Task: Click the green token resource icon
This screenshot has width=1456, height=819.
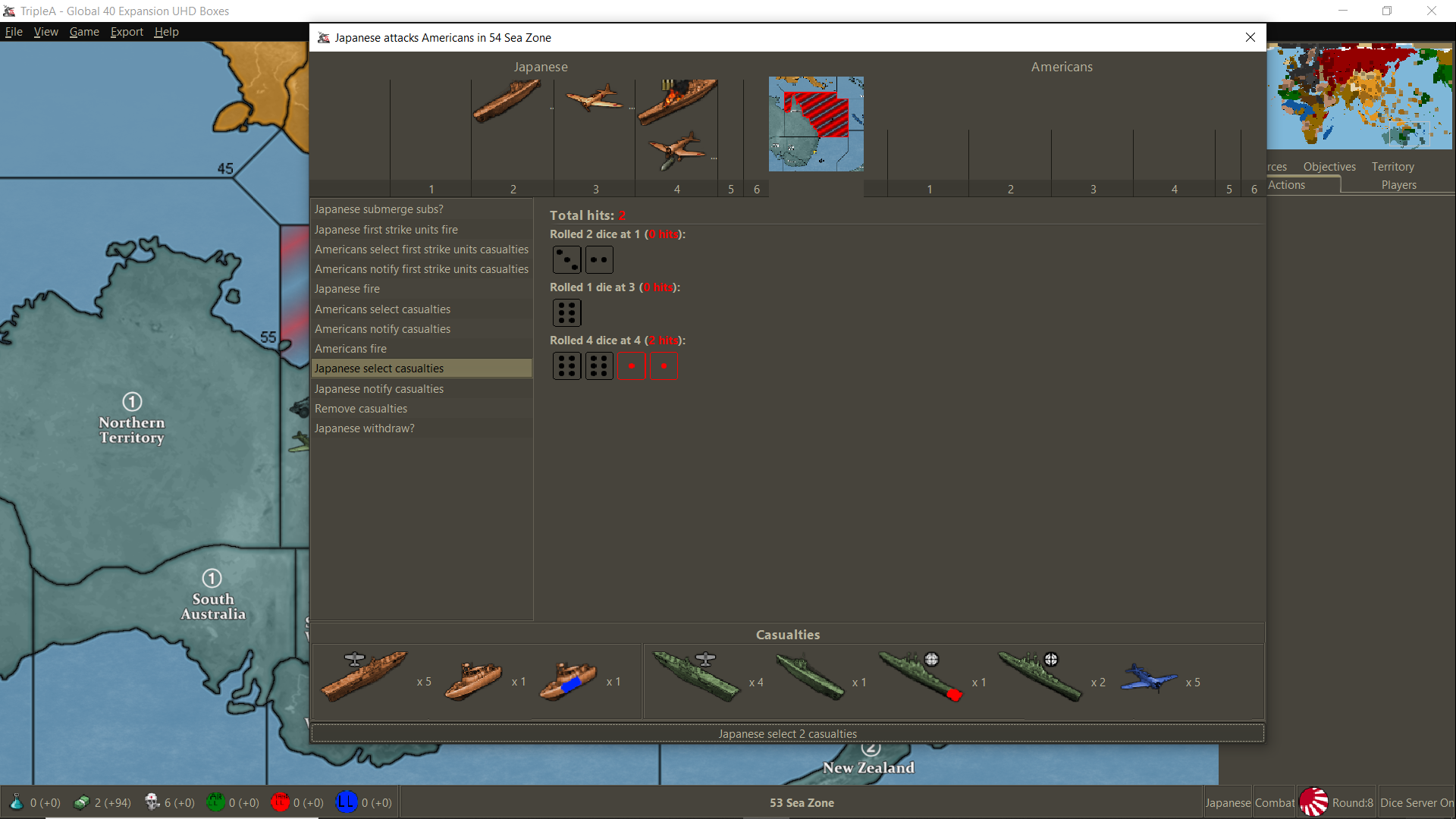Action: coord(216,802)
